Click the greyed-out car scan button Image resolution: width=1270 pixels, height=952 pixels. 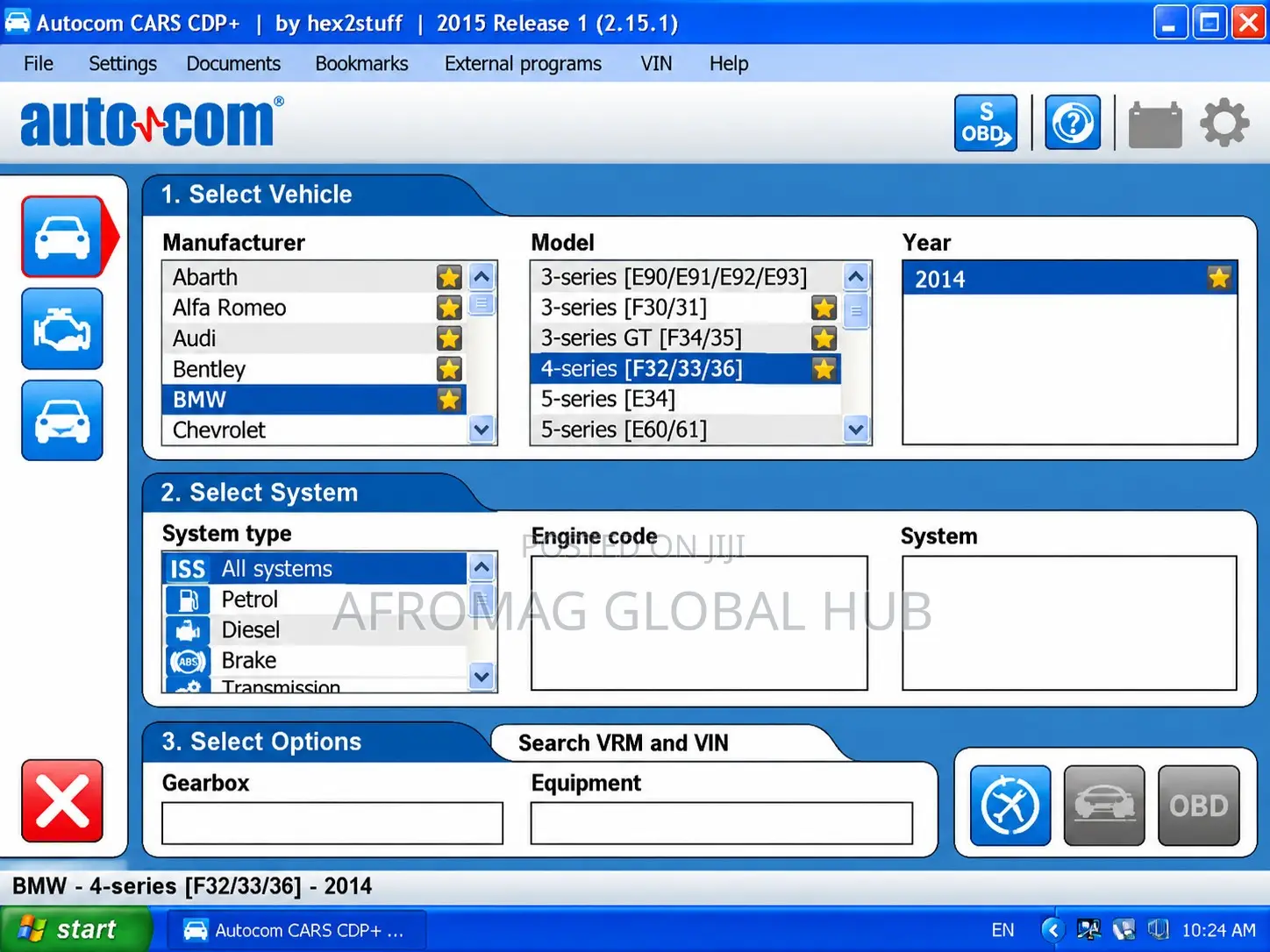1104,806
